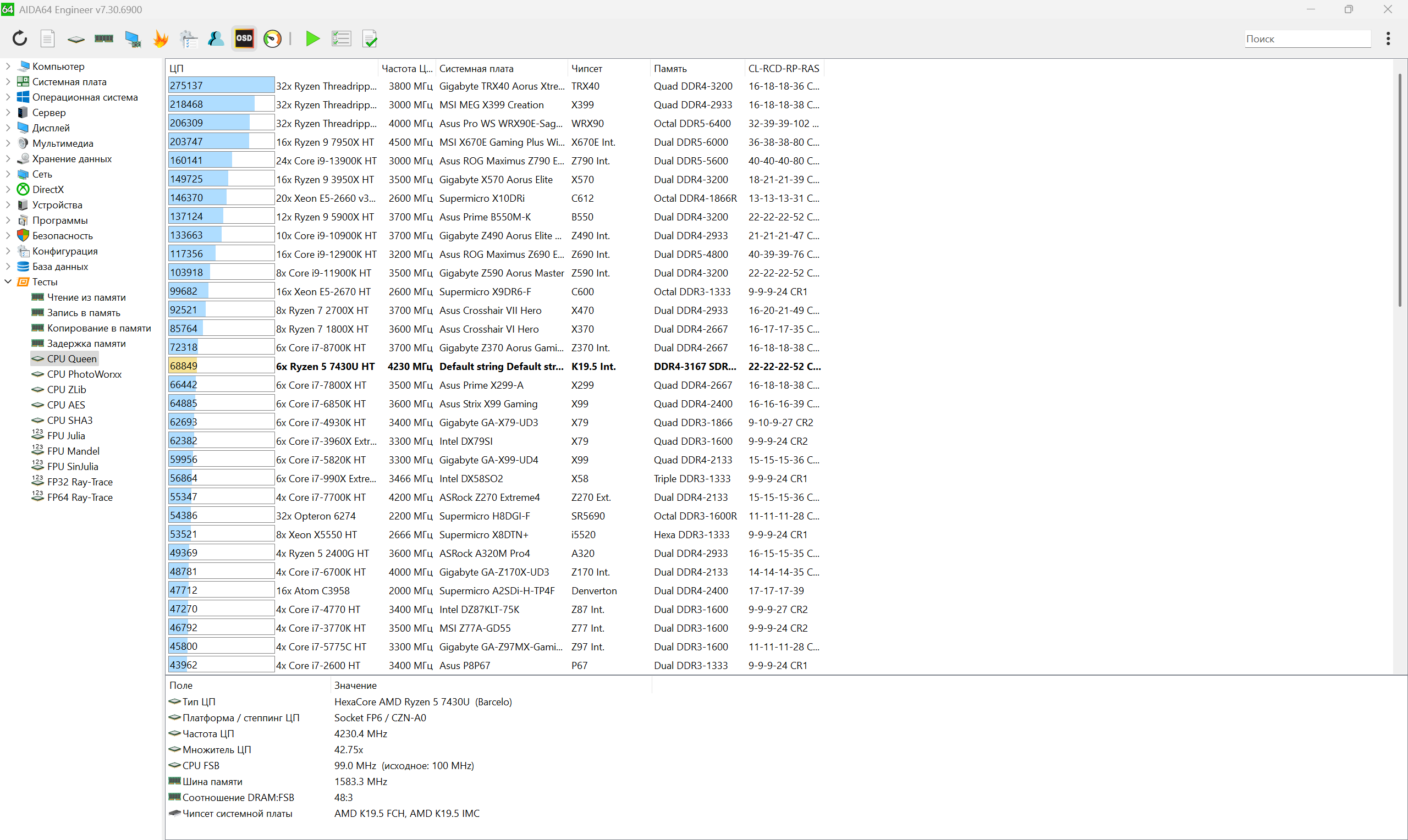Click the Memory latency test icon
Viewport: 1408px width, 840px height.
[37, 343]
